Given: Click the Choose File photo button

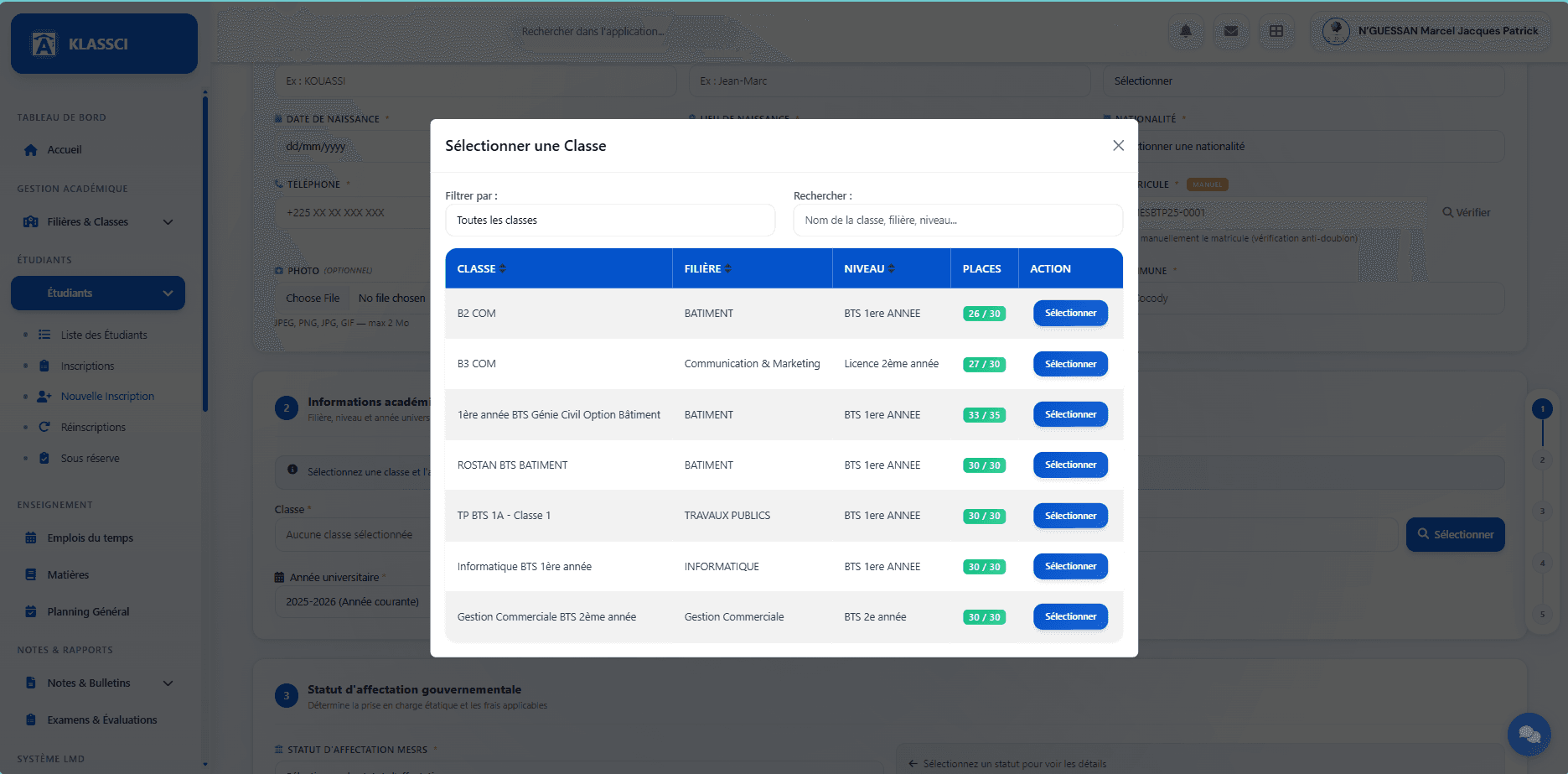Looking at the screenshot, I should point(313,298).
